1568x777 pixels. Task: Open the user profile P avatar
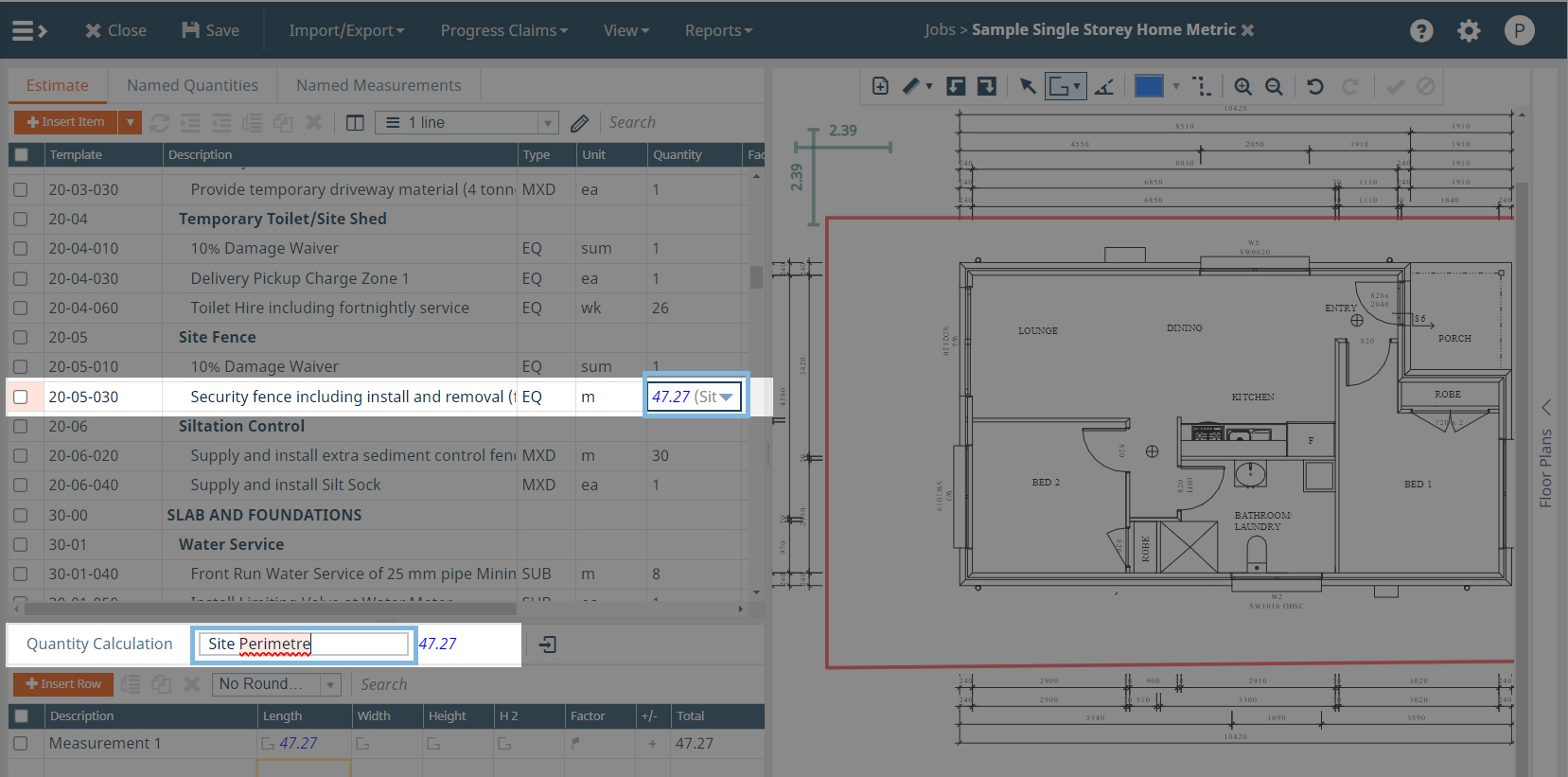1519,31
